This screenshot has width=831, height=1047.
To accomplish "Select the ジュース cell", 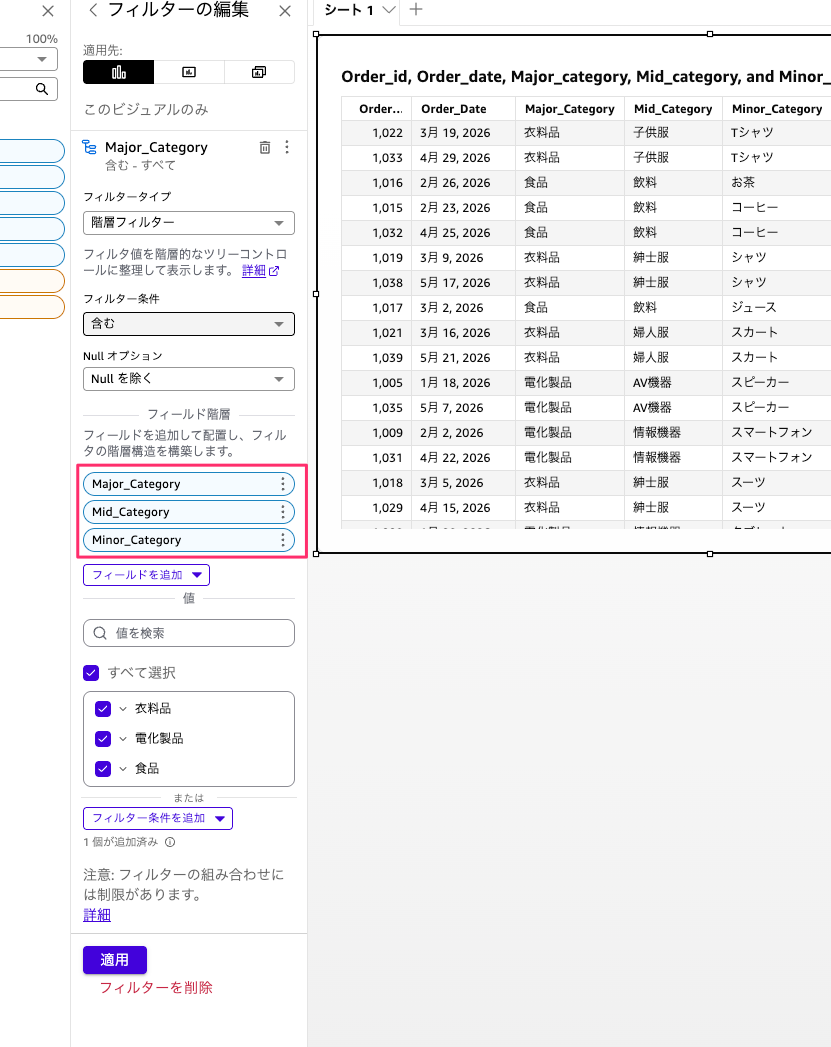I will (777, 308).
